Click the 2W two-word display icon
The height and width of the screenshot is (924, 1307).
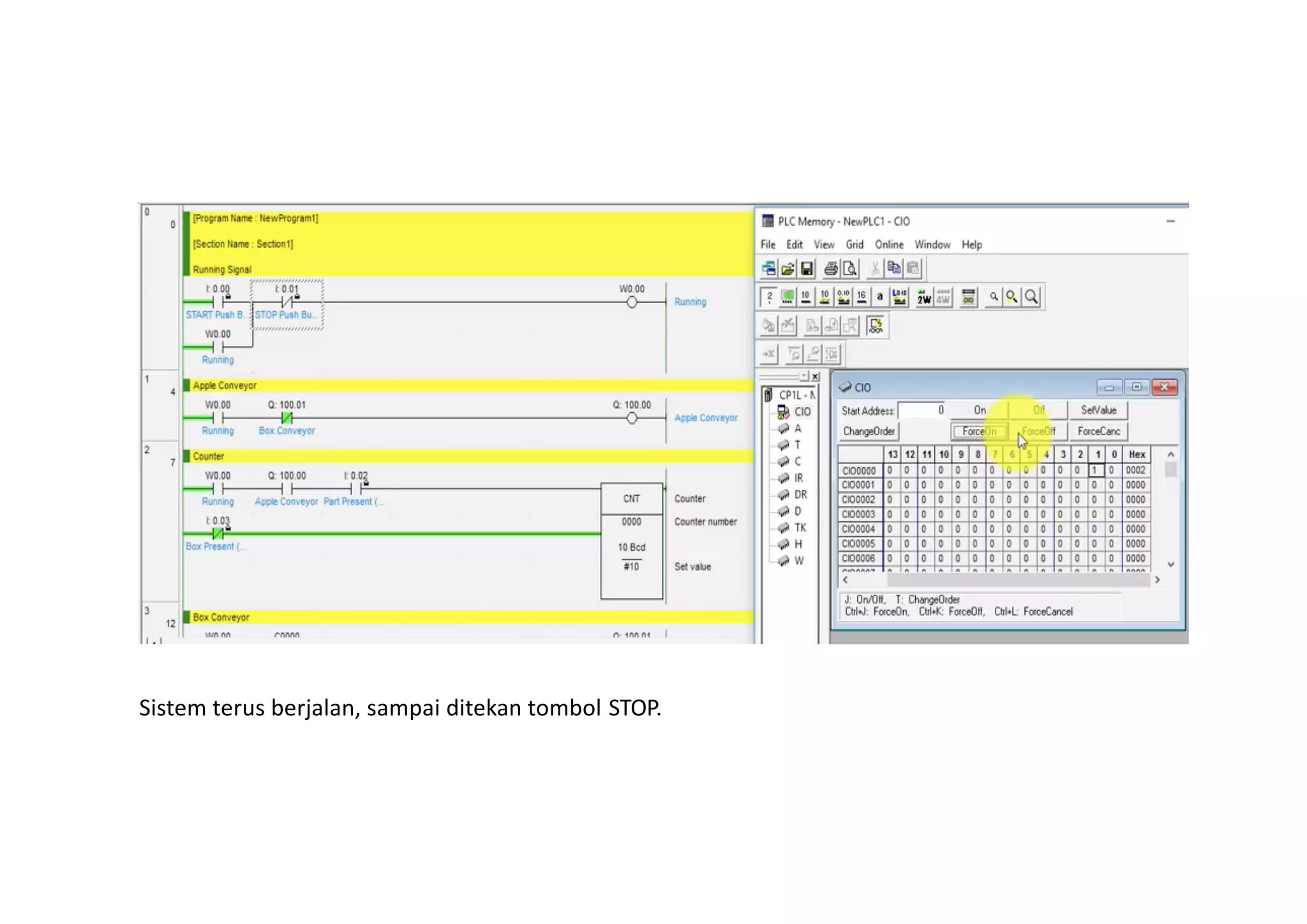(923, 297)
